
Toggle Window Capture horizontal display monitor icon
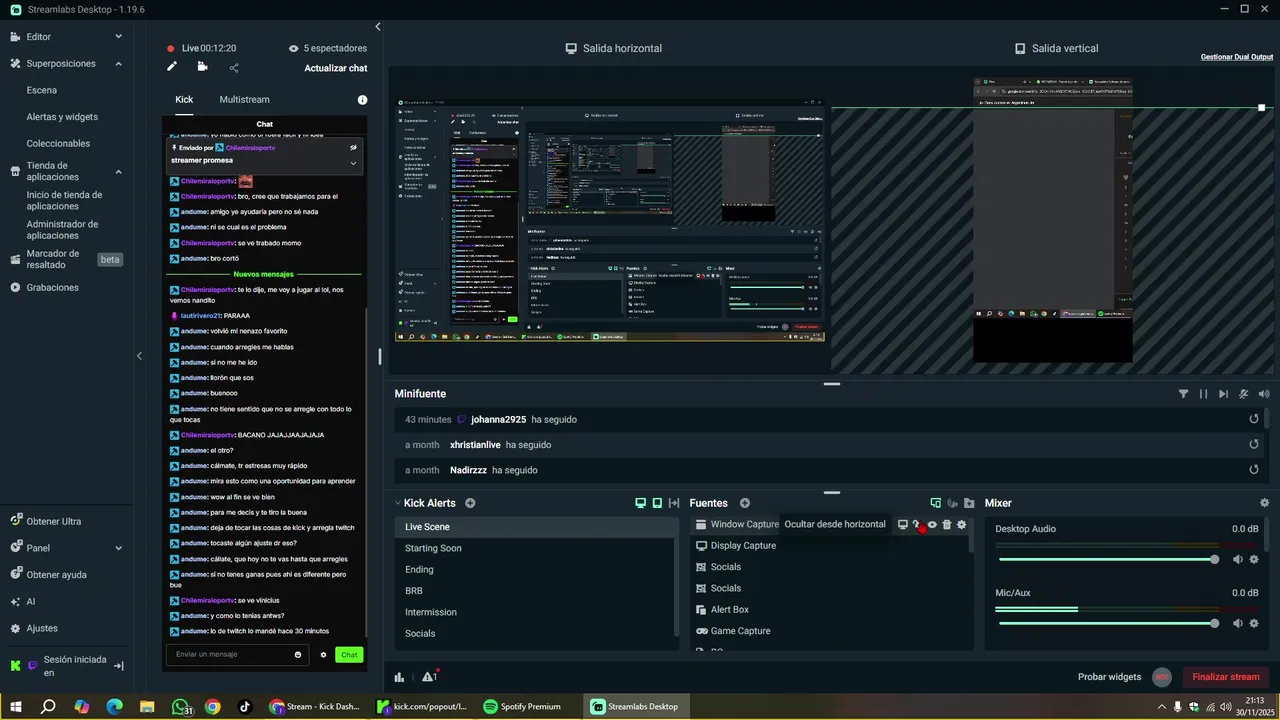[x=902, y=524]
